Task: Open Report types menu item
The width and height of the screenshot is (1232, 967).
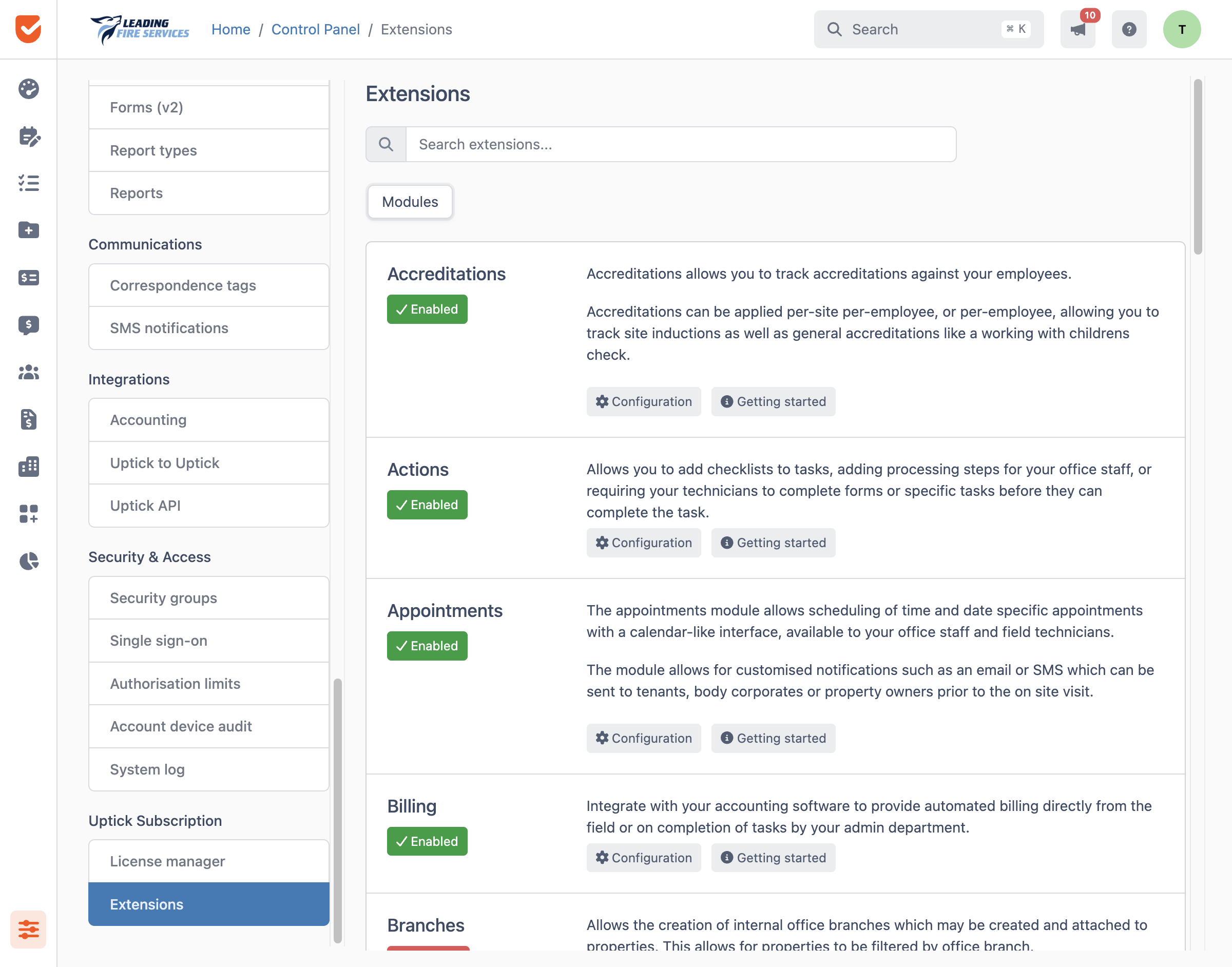Action: click(209, 150)
